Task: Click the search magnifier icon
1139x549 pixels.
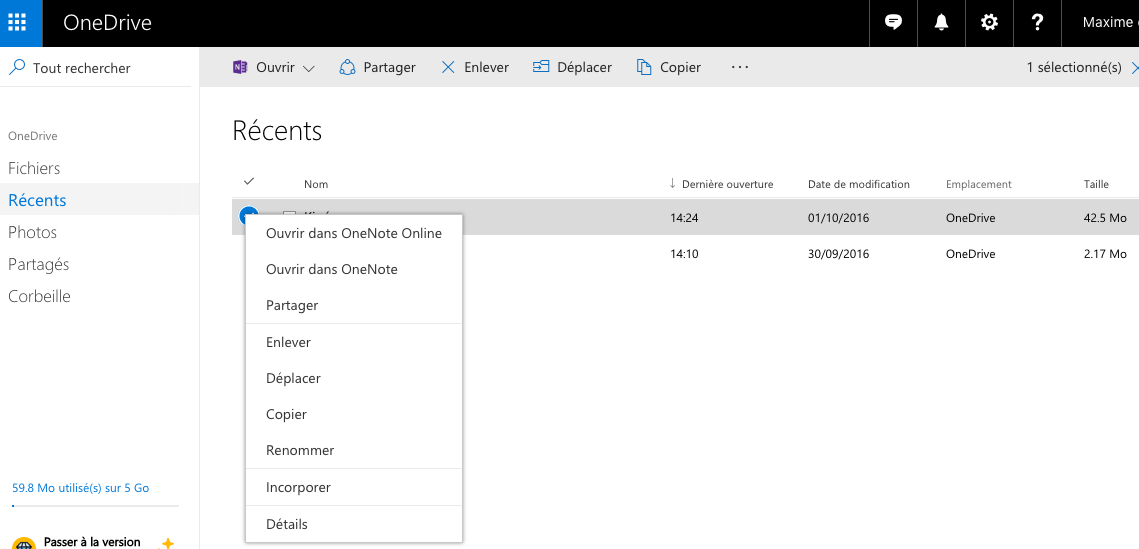Action: pos(16,68)
